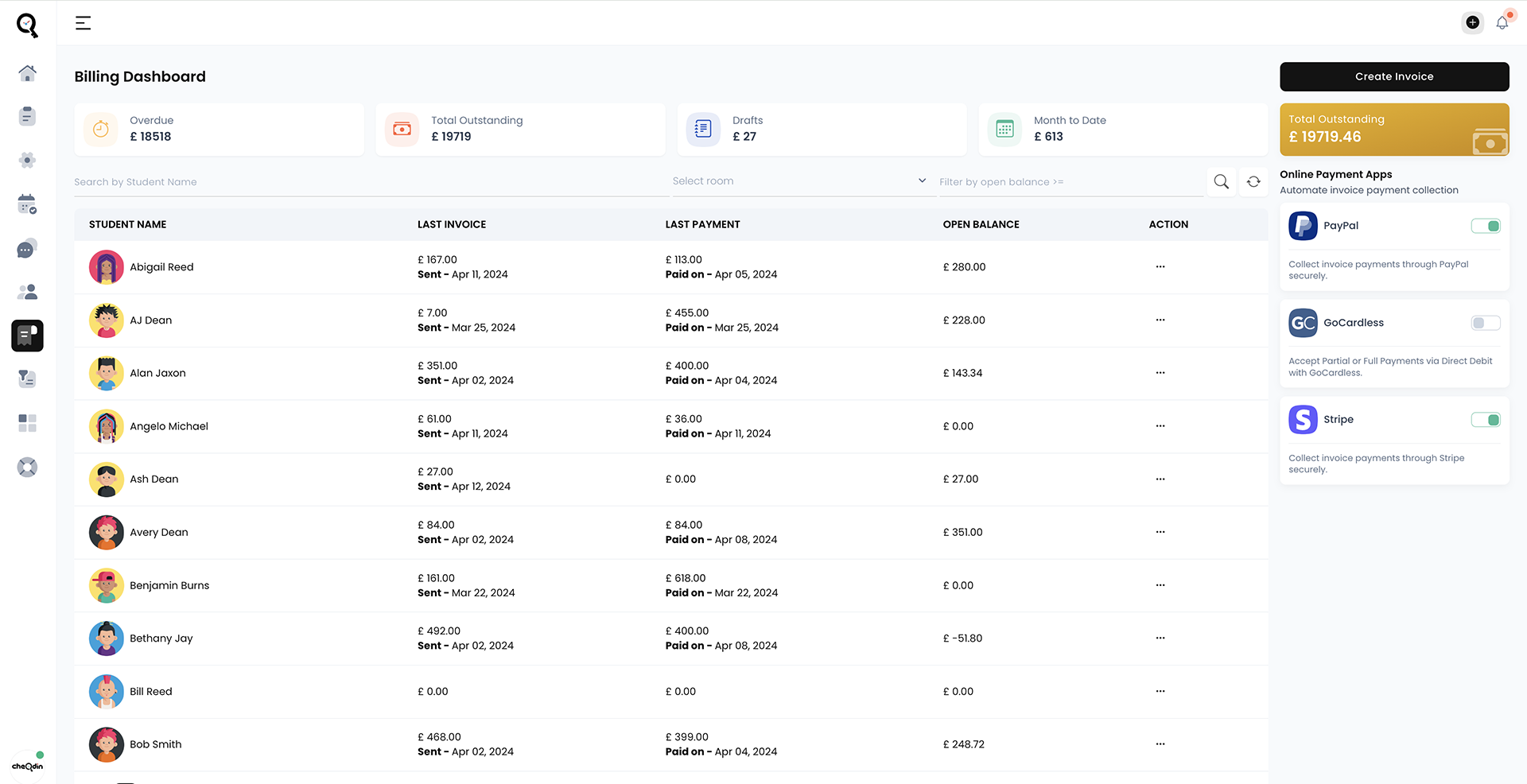
Task: Click the last payment £ 618.00
Action: tap(686, 578)
